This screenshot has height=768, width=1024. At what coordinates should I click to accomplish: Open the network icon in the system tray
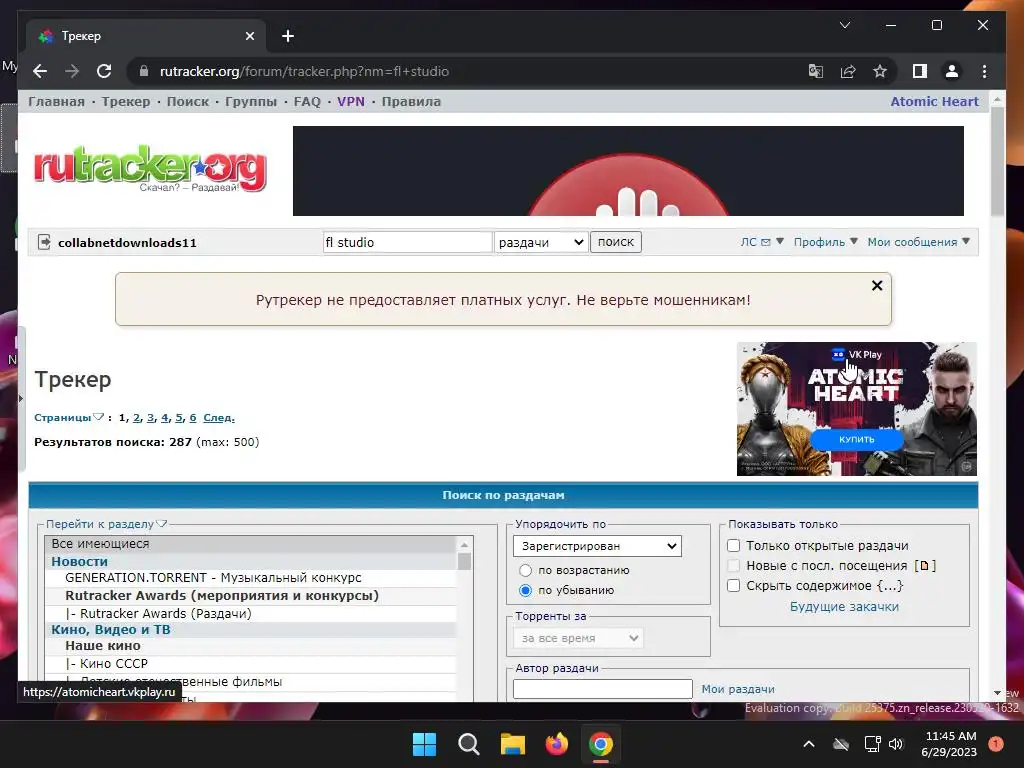tap(872, 744)
